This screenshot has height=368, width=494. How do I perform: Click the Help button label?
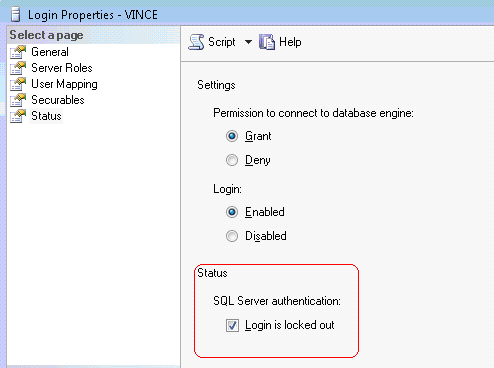pos(290,42)
